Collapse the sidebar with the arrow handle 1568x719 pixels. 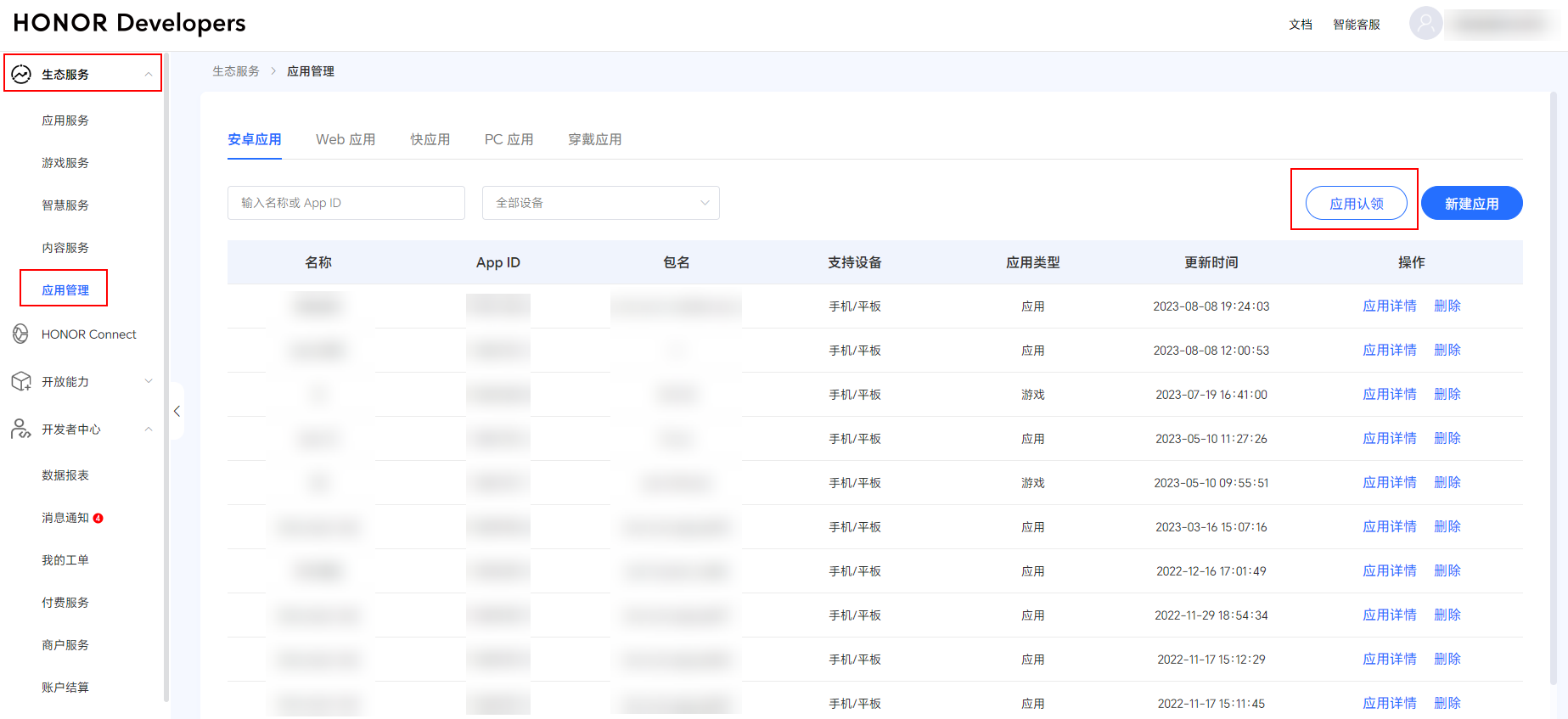point(177,411)
